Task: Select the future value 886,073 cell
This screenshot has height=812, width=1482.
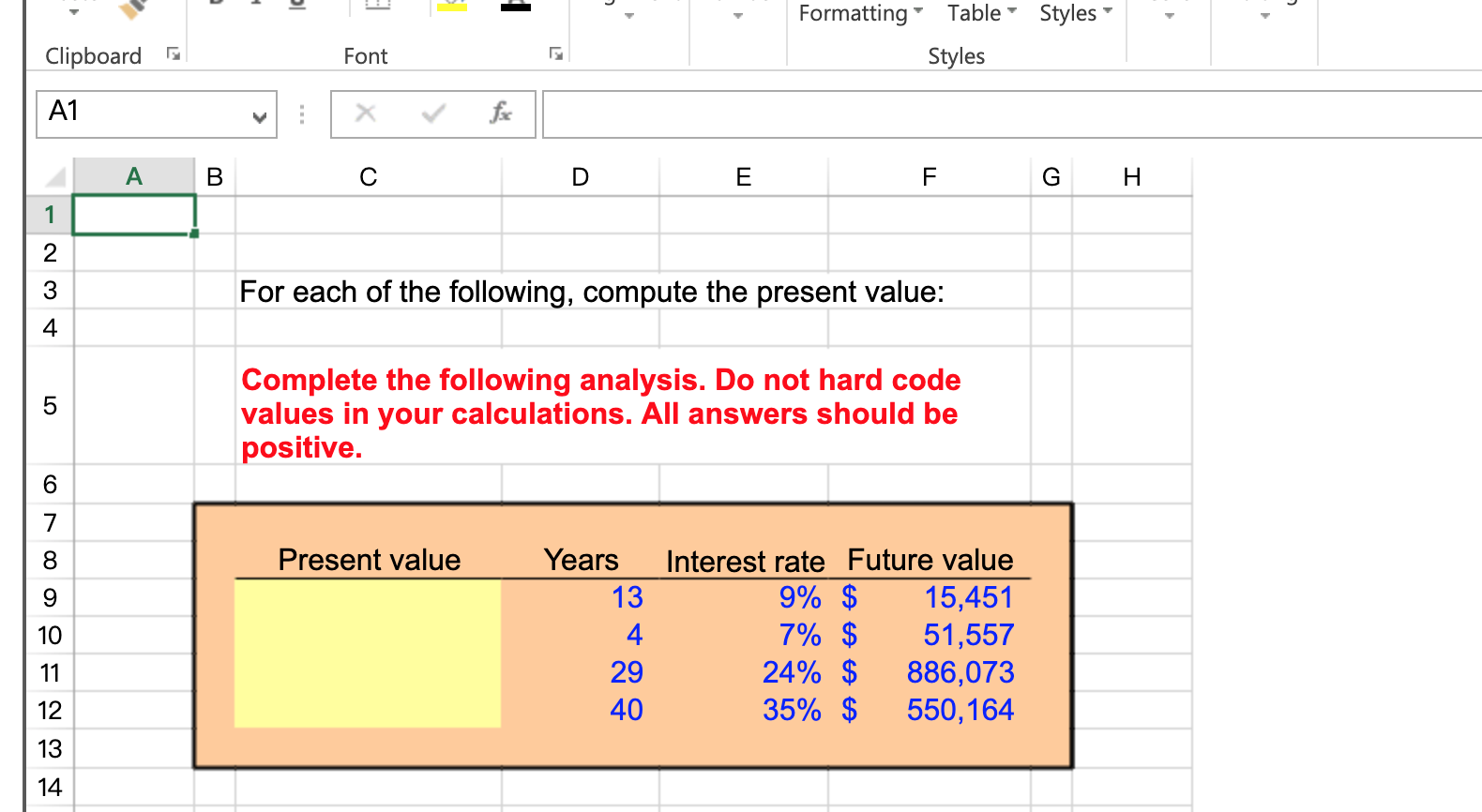Action: (x=930, y=672)
